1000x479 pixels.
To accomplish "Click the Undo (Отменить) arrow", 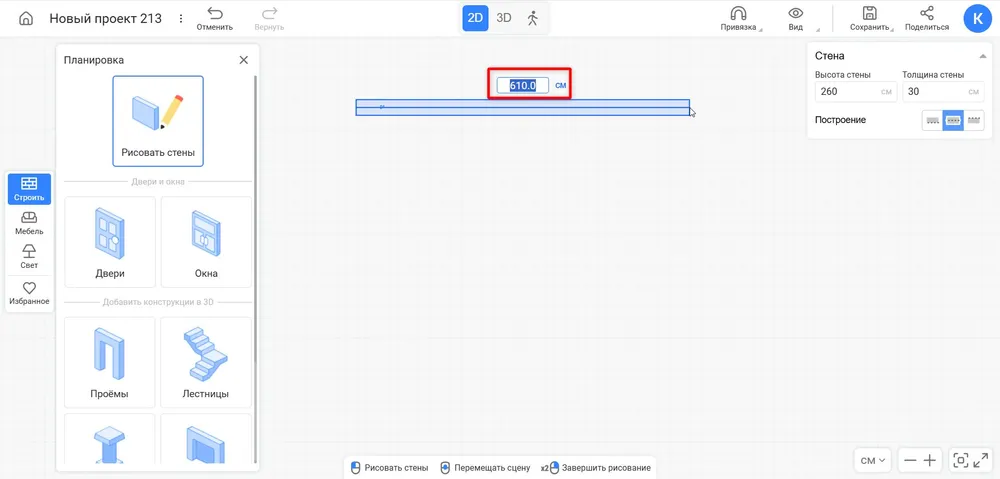I will [x=214, y=13].
